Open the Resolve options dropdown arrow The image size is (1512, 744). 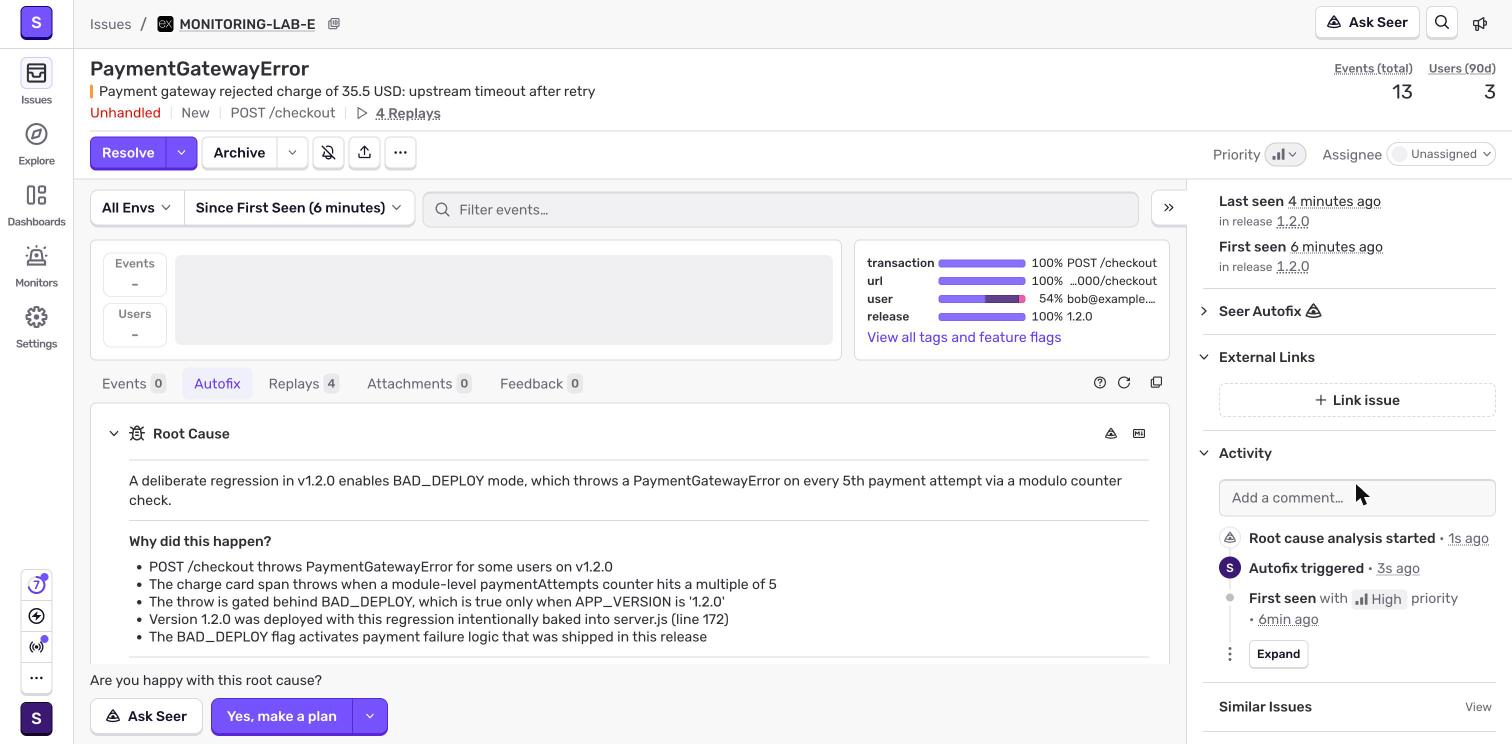181,153
